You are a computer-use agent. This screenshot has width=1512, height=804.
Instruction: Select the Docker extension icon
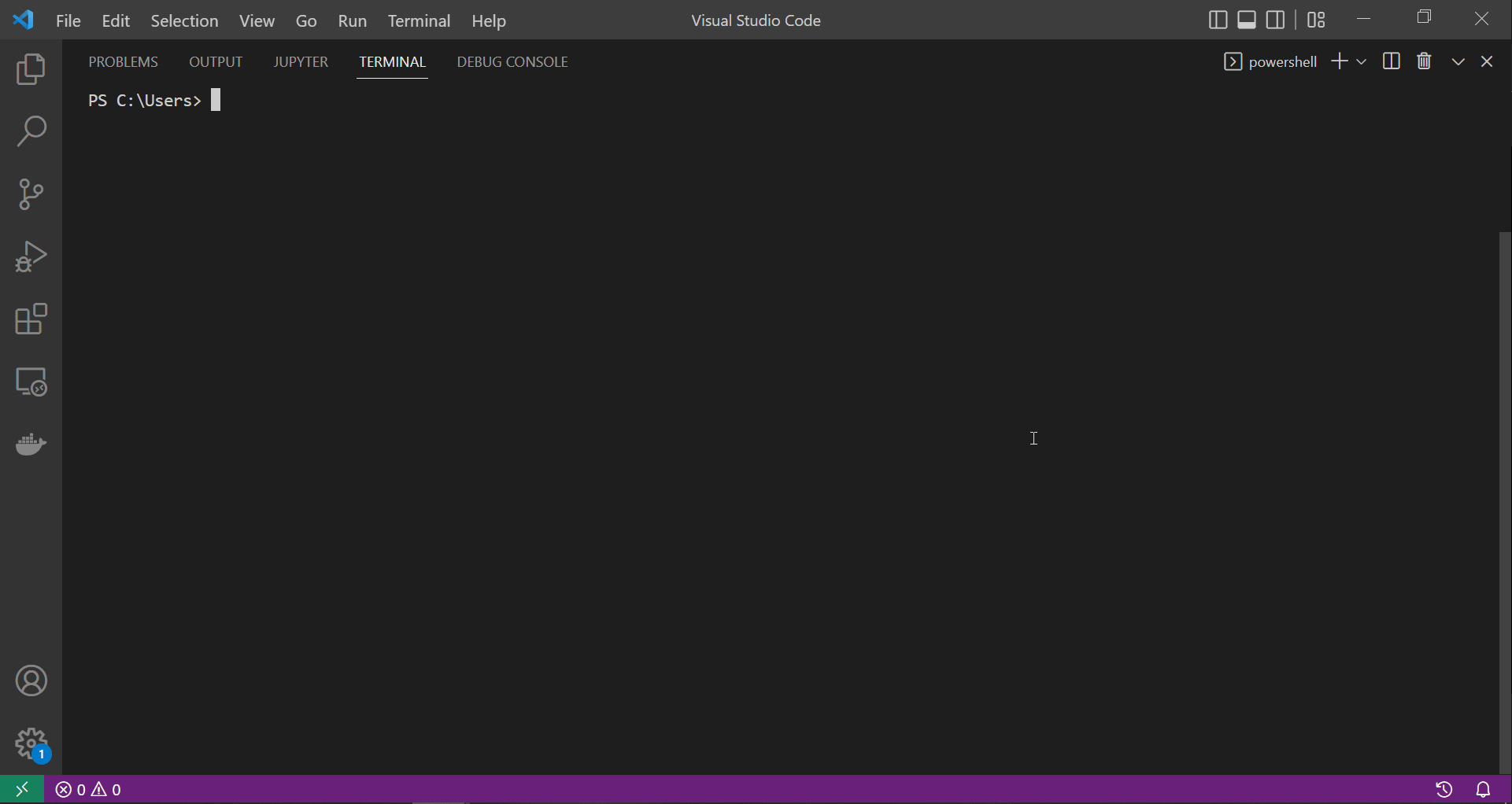tap(31, 444)
